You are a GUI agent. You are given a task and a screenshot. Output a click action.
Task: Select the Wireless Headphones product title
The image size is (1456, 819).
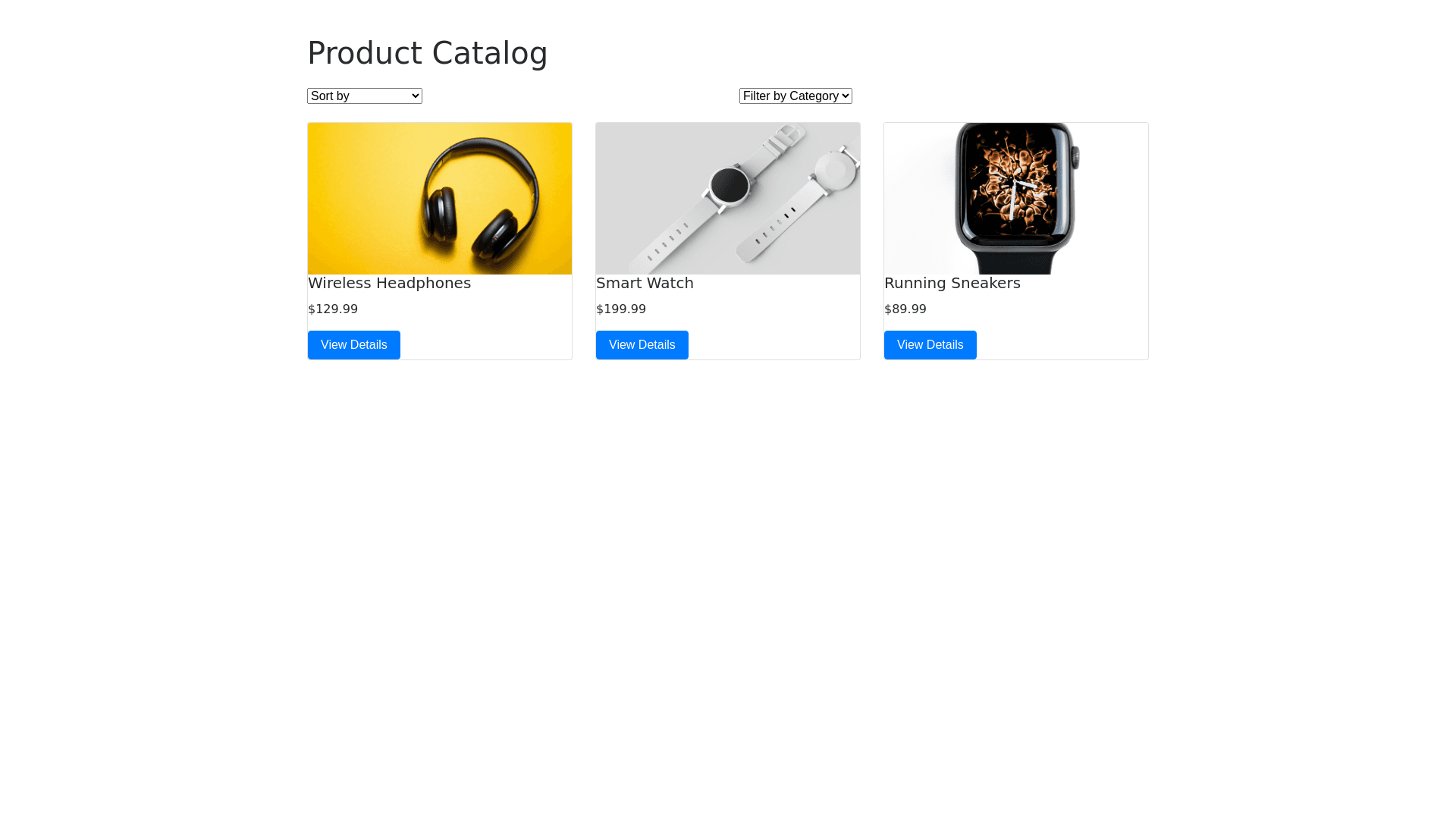click(x=389, y=283)
